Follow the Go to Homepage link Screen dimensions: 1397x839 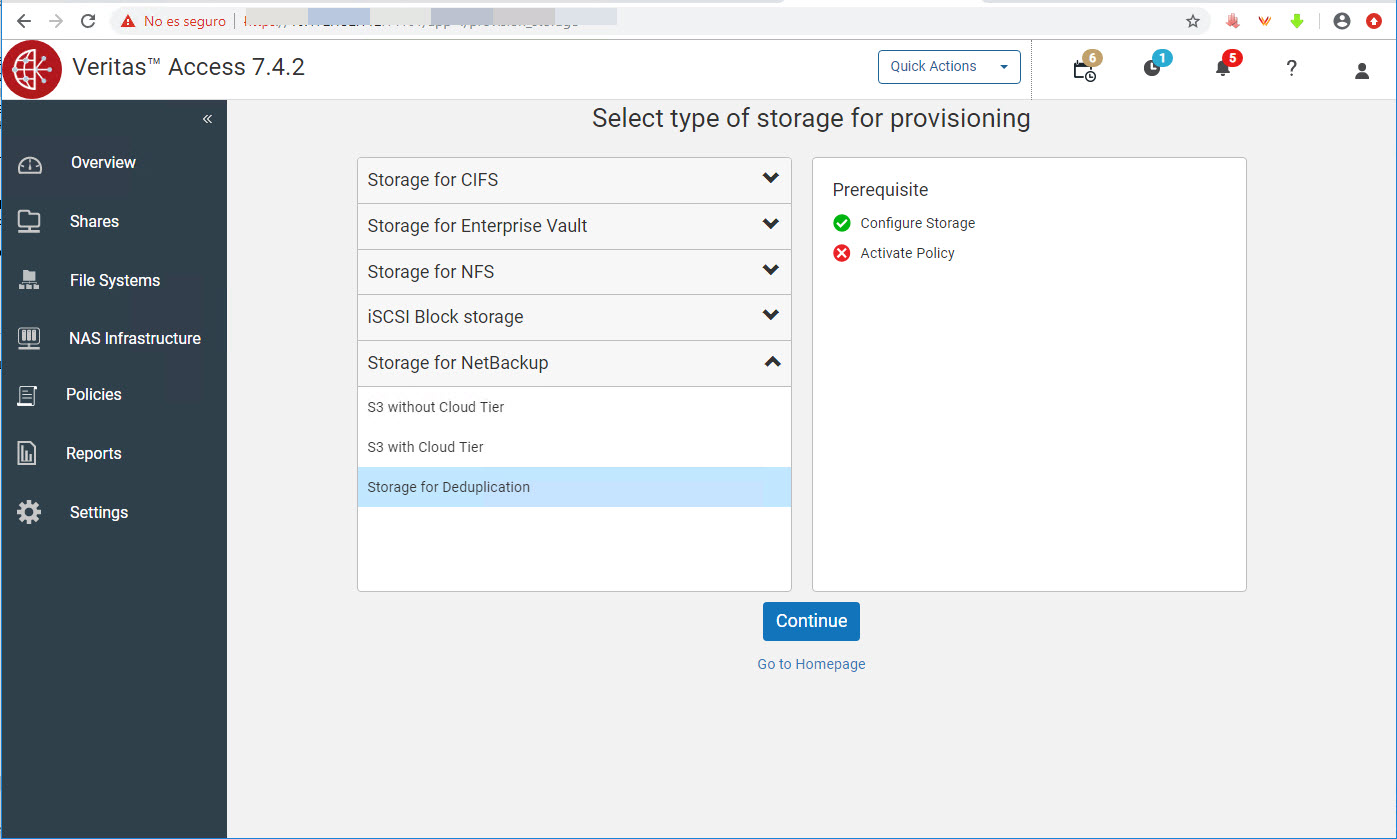click(811, 664)
